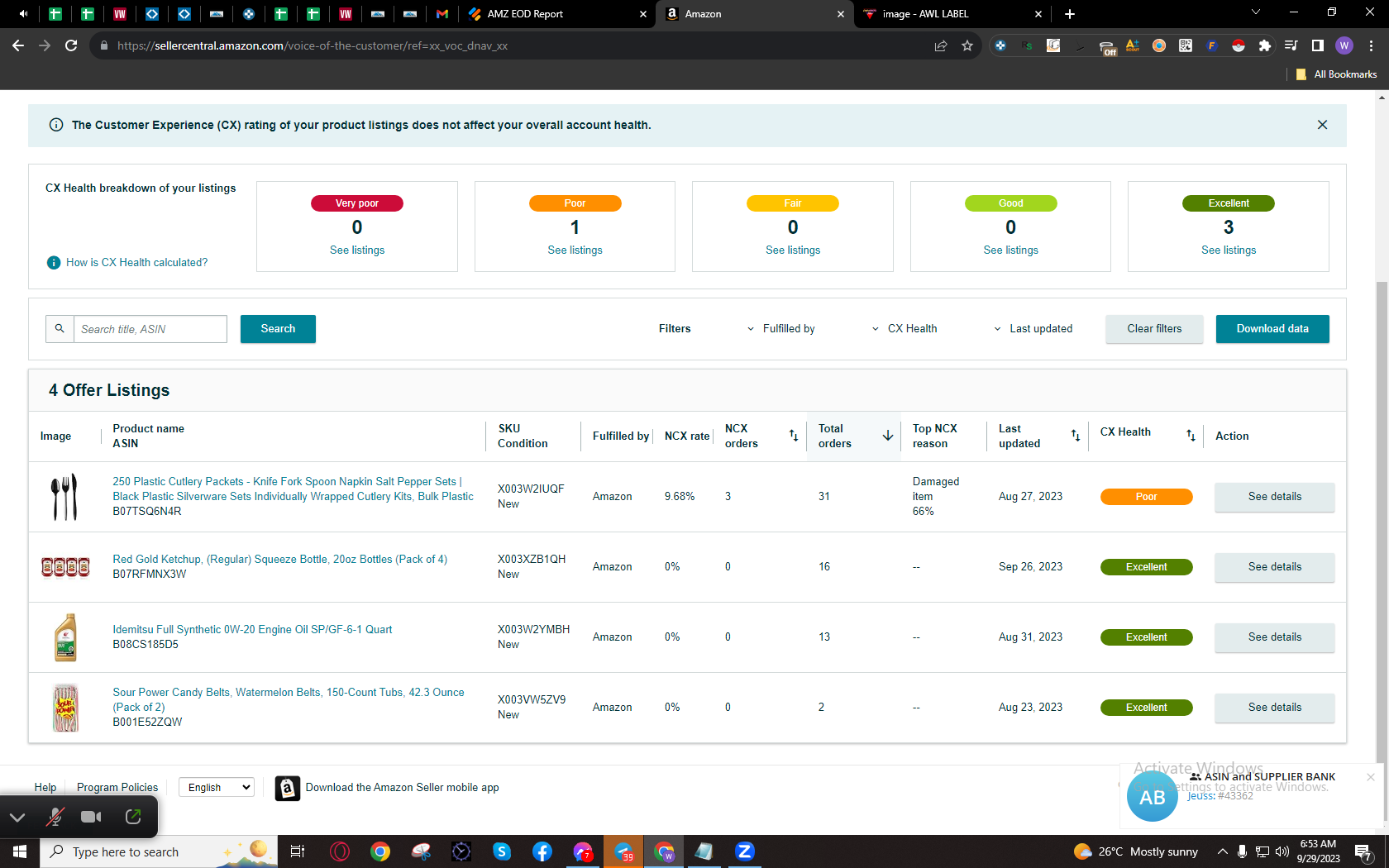
Task: Click the Clear filters button
Action: click(1154, 329)
